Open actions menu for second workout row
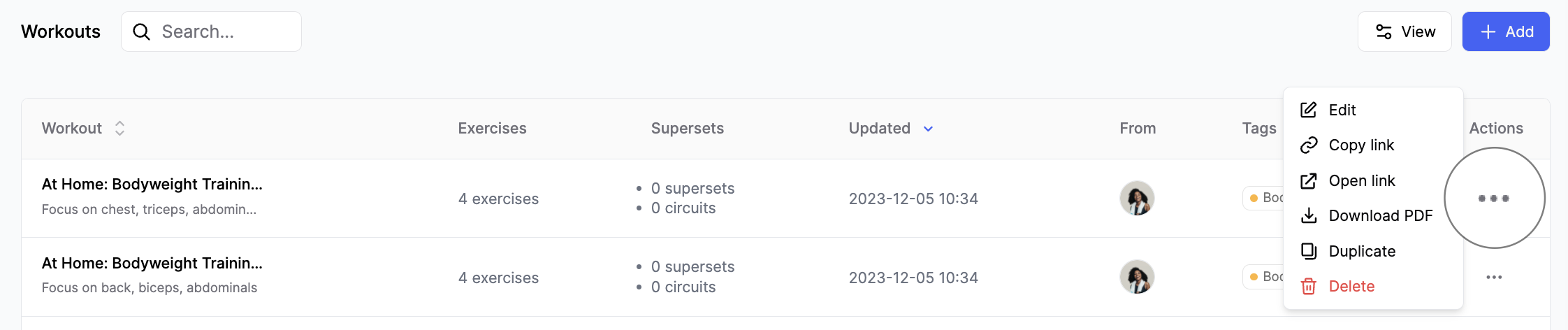The image size is (1568, 330). tap(1494, 277)
